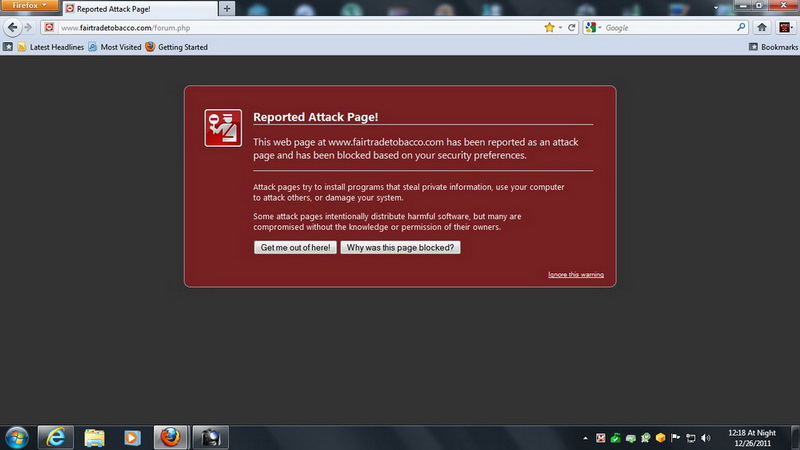800x450 pixels.
Task: Click the red X tray icon
Action: [601, 438]
